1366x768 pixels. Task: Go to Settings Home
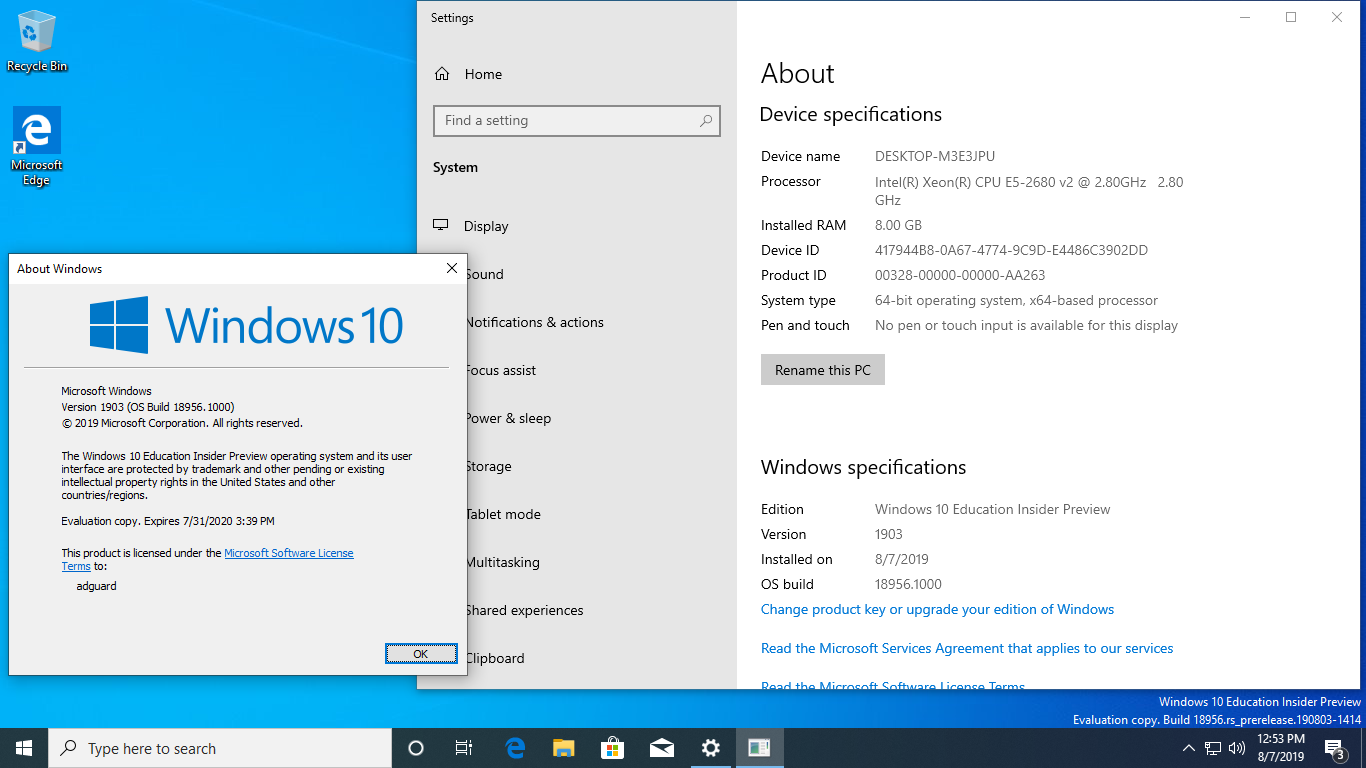pyautogui.click(x=483, y=74)
